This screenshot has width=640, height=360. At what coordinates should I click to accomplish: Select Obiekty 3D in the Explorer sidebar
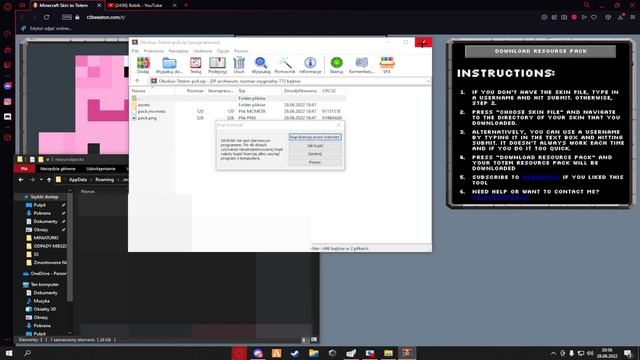coord(44,309)
